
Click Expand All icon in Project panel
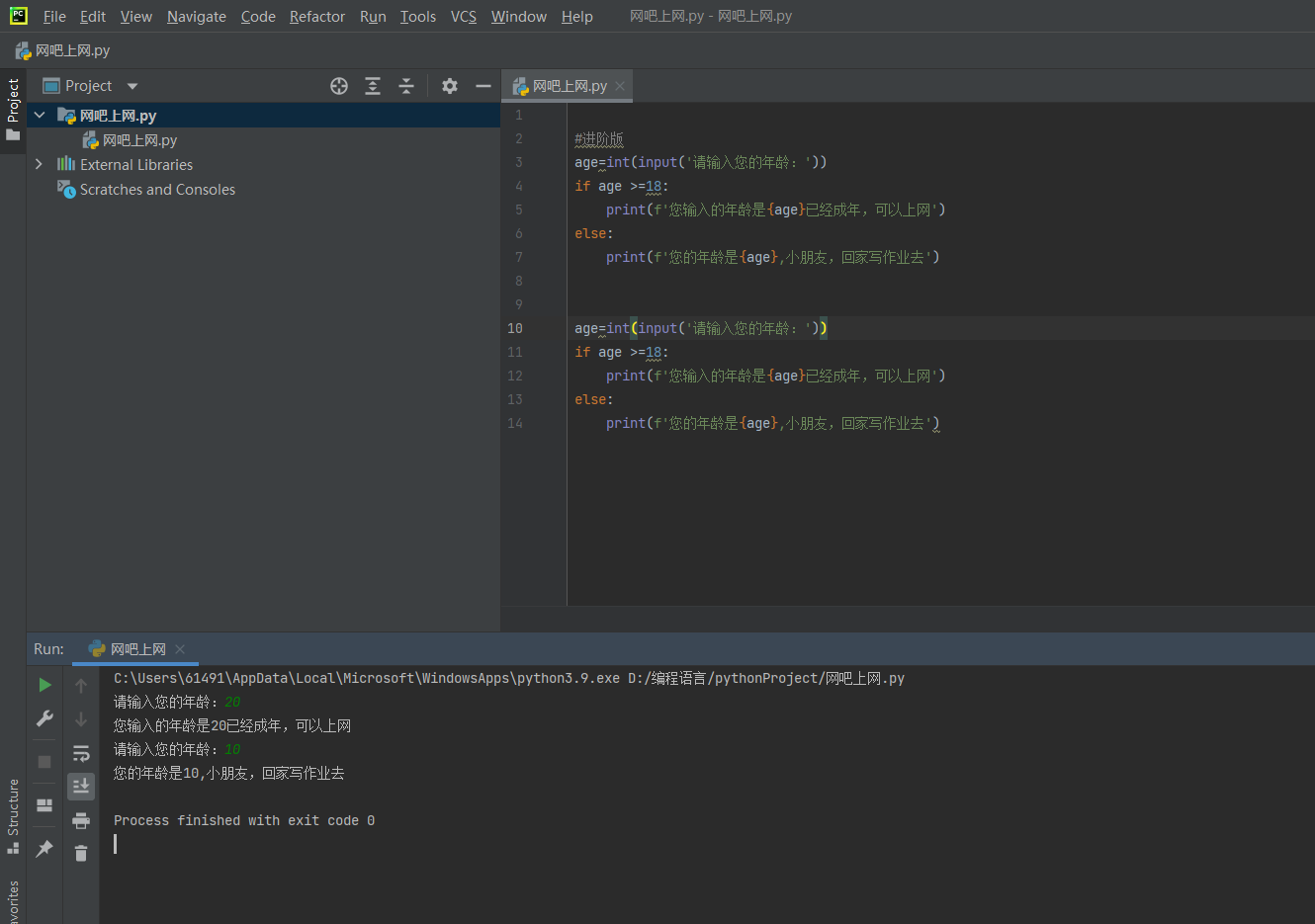(x=373, y=86)
